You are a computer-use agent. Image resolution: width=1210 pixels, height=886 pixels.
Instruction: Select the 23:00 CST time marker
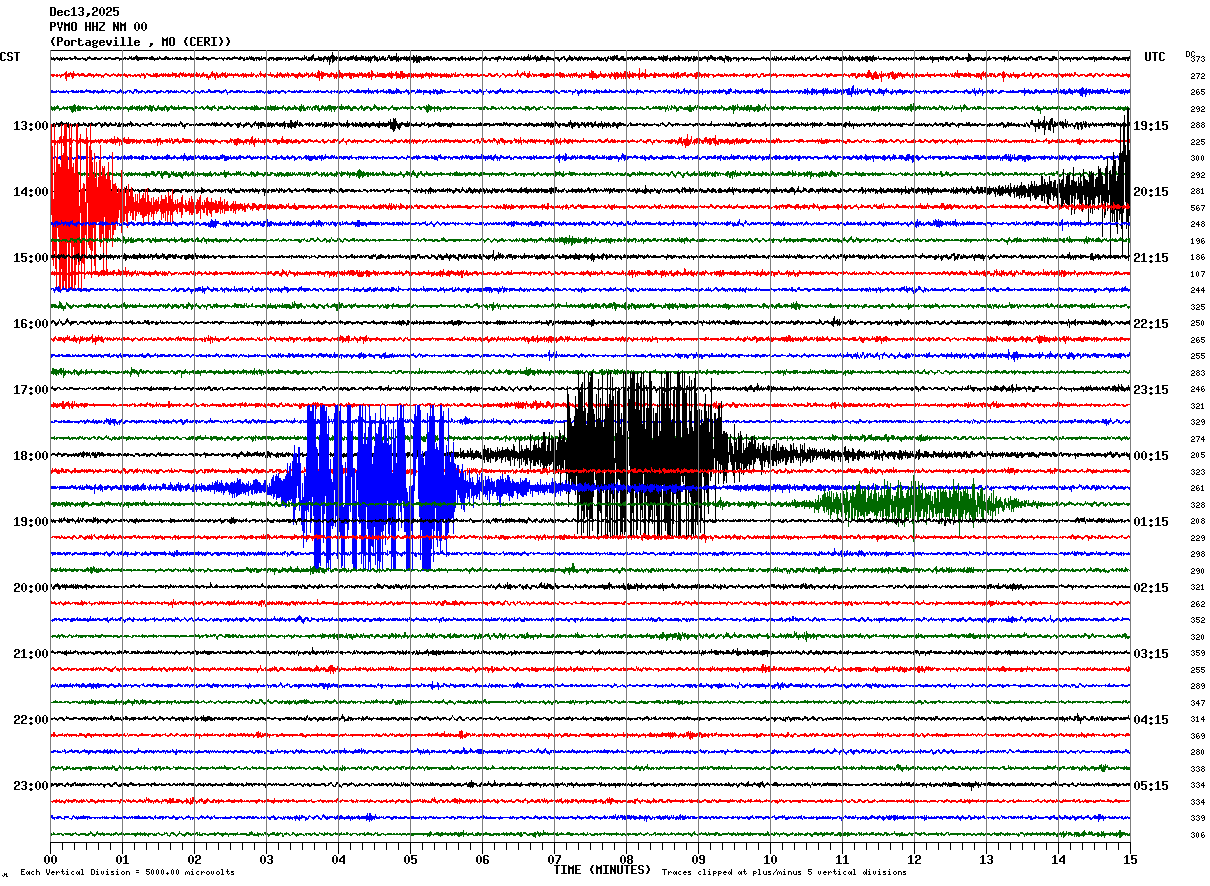tap(31, 786)
